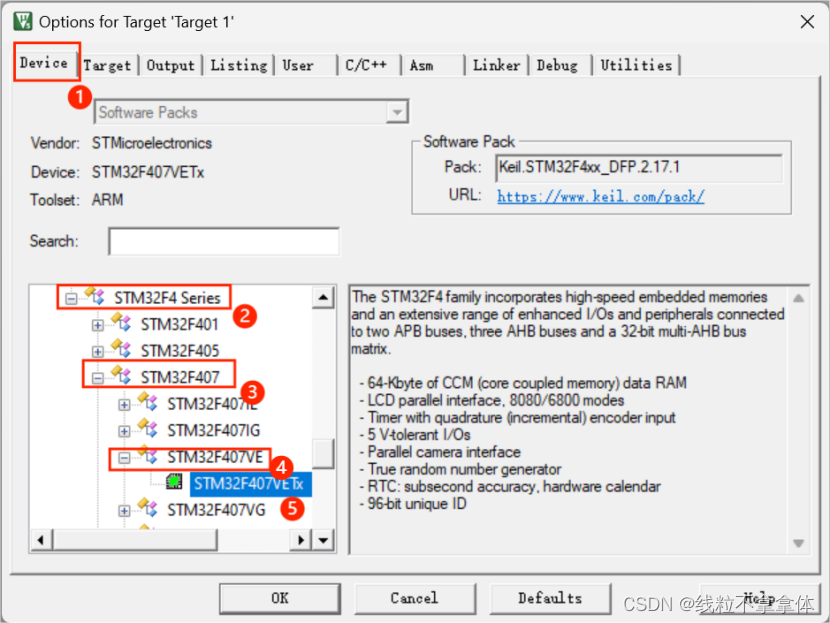Open the Software Packs dropdown

pos(396,112)
